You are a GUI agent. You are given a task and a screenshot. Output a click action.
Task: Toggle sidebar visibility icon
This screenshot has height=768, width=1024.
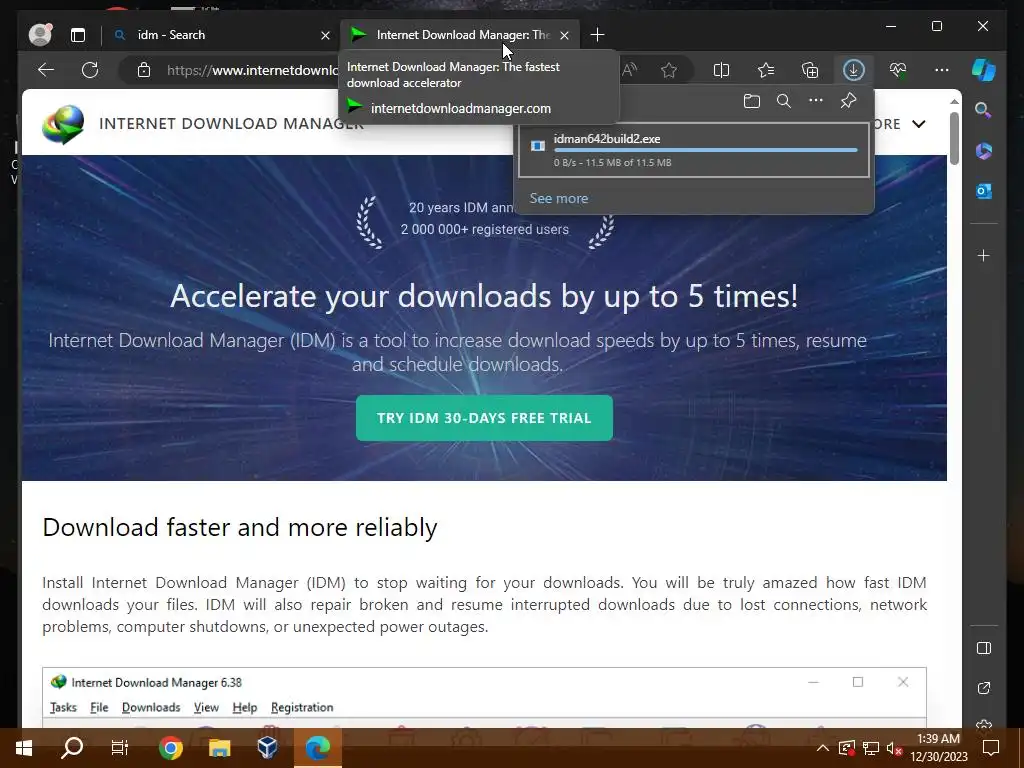[x=984, y=648]
